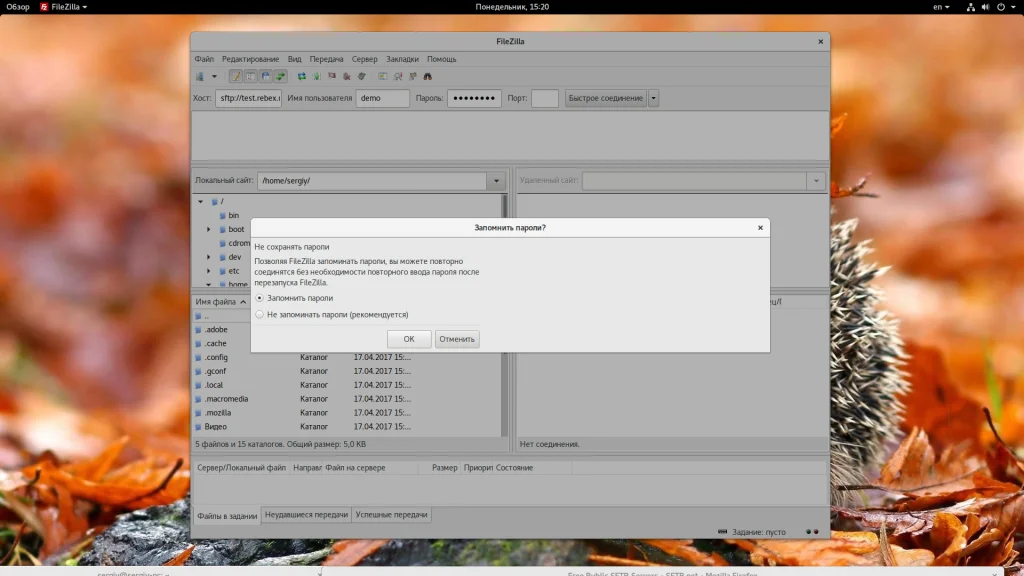1024x576 pixels.
Task: Switch to the 'Неудавшиеся передачи' tab
Action: click(x=306, y=515)
